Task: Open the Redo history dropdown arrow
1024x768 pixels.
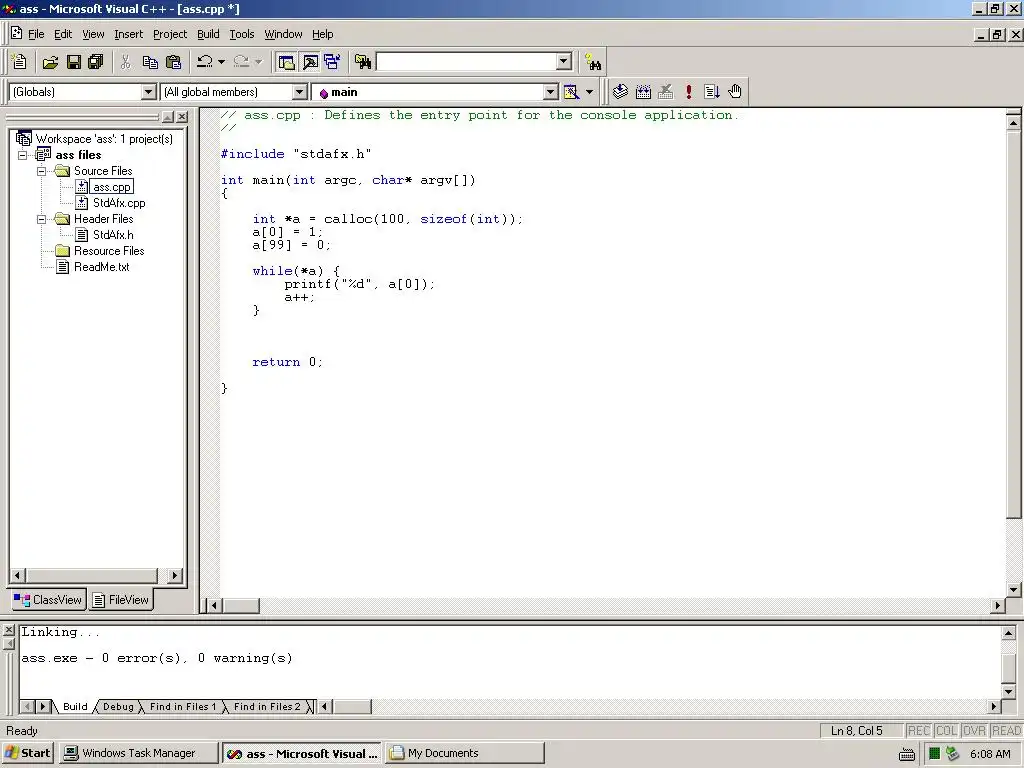Action: 259,62
